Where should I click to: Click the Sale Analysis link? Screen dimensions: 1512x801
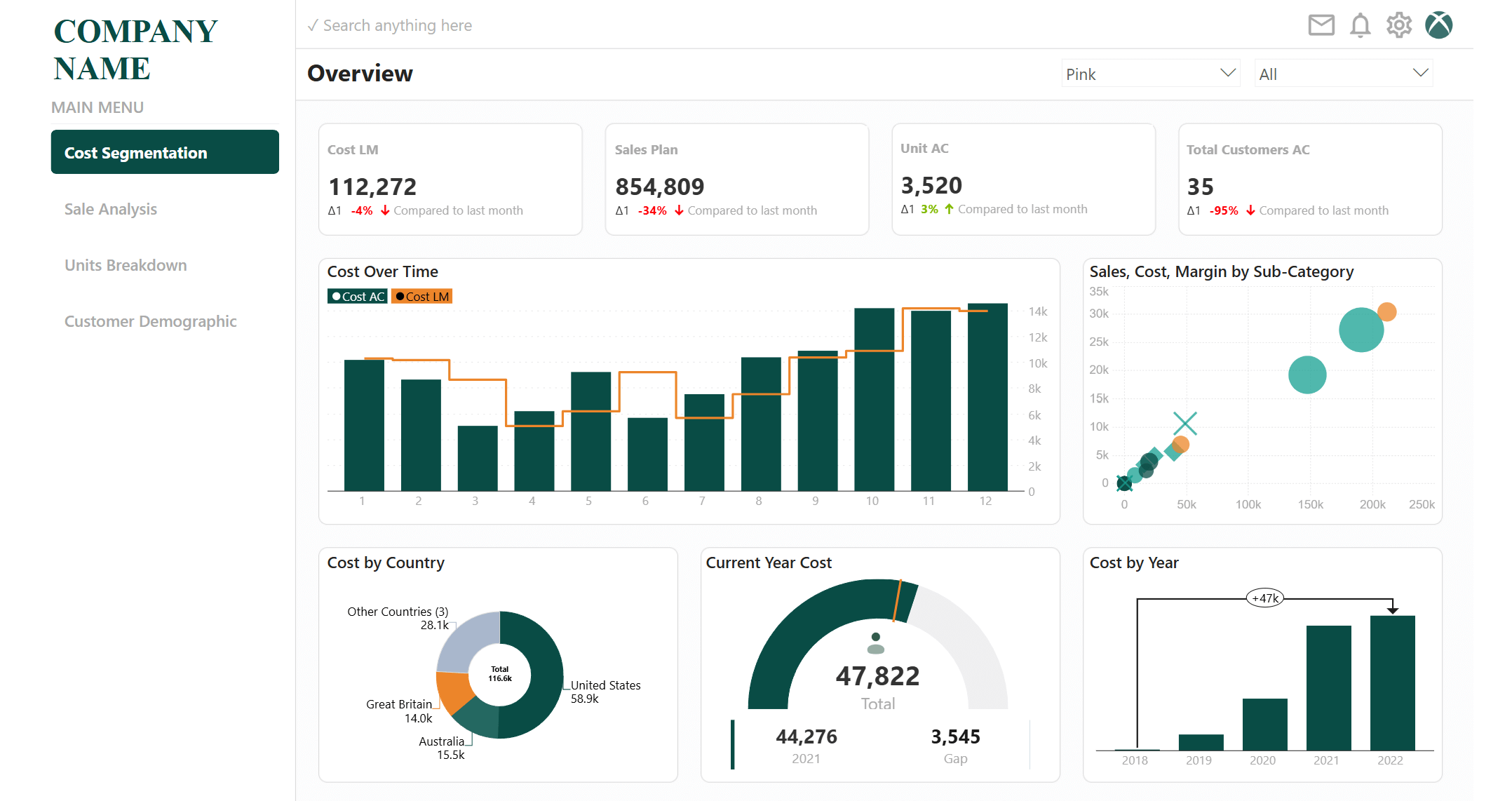(x=111, y=208)
